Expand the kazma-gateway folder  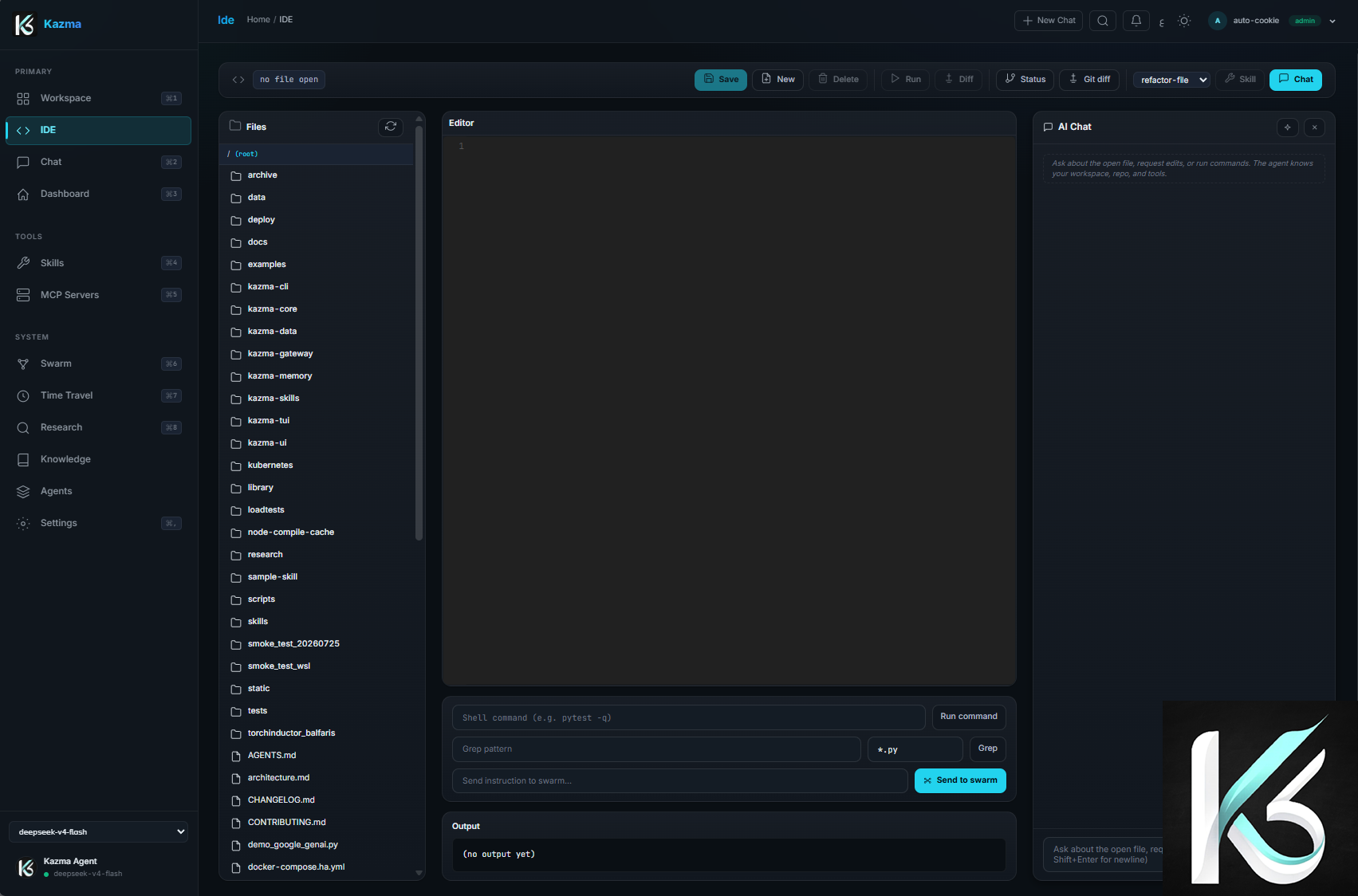(317, 354)
